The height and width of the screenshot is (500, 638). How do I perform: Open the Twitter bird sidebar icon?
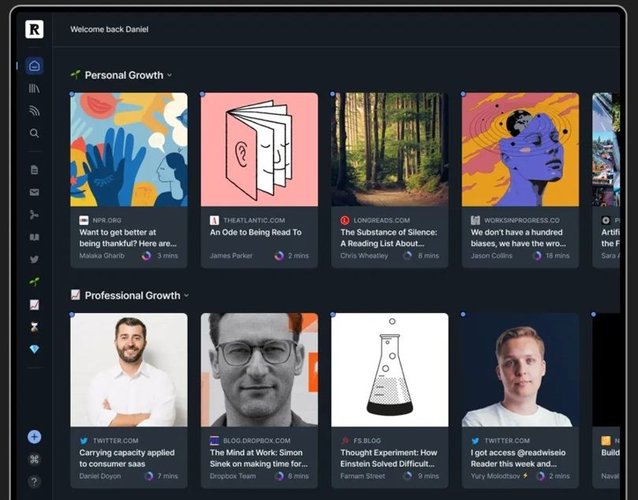coord(35,259)
